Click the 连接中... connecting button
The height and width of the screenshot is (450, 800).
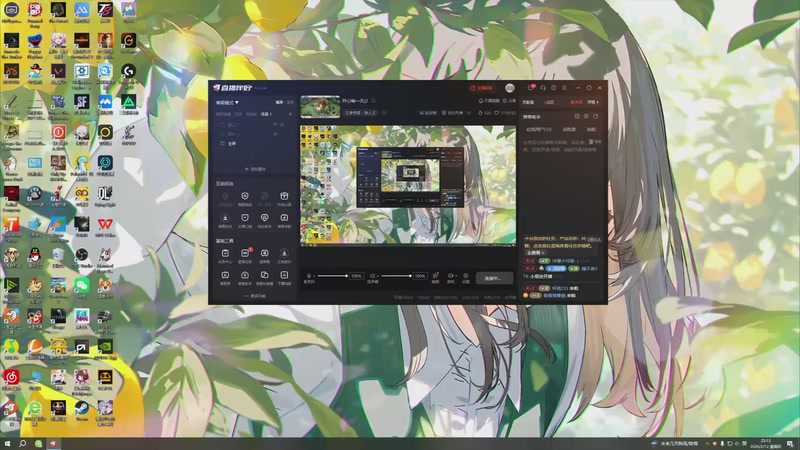point(494,278)
